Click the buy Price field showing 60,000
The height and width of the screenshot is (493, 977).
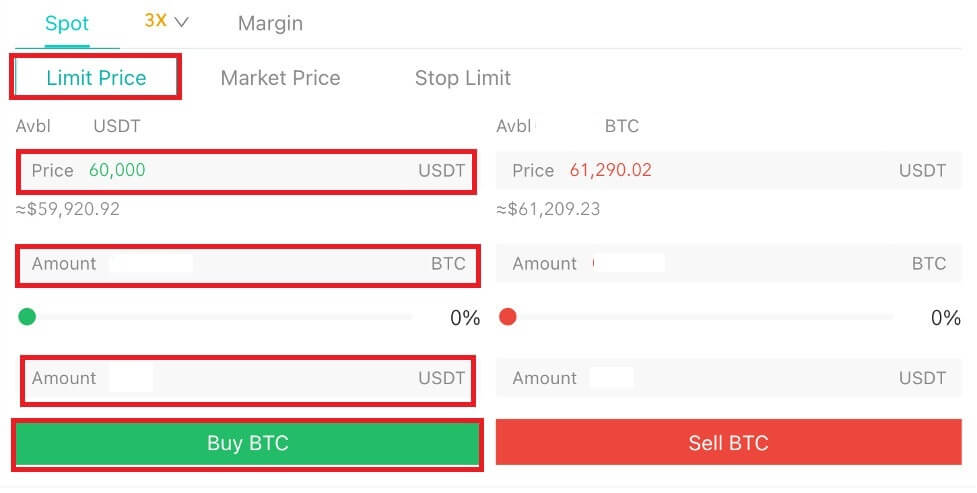[x=246, y=171]
